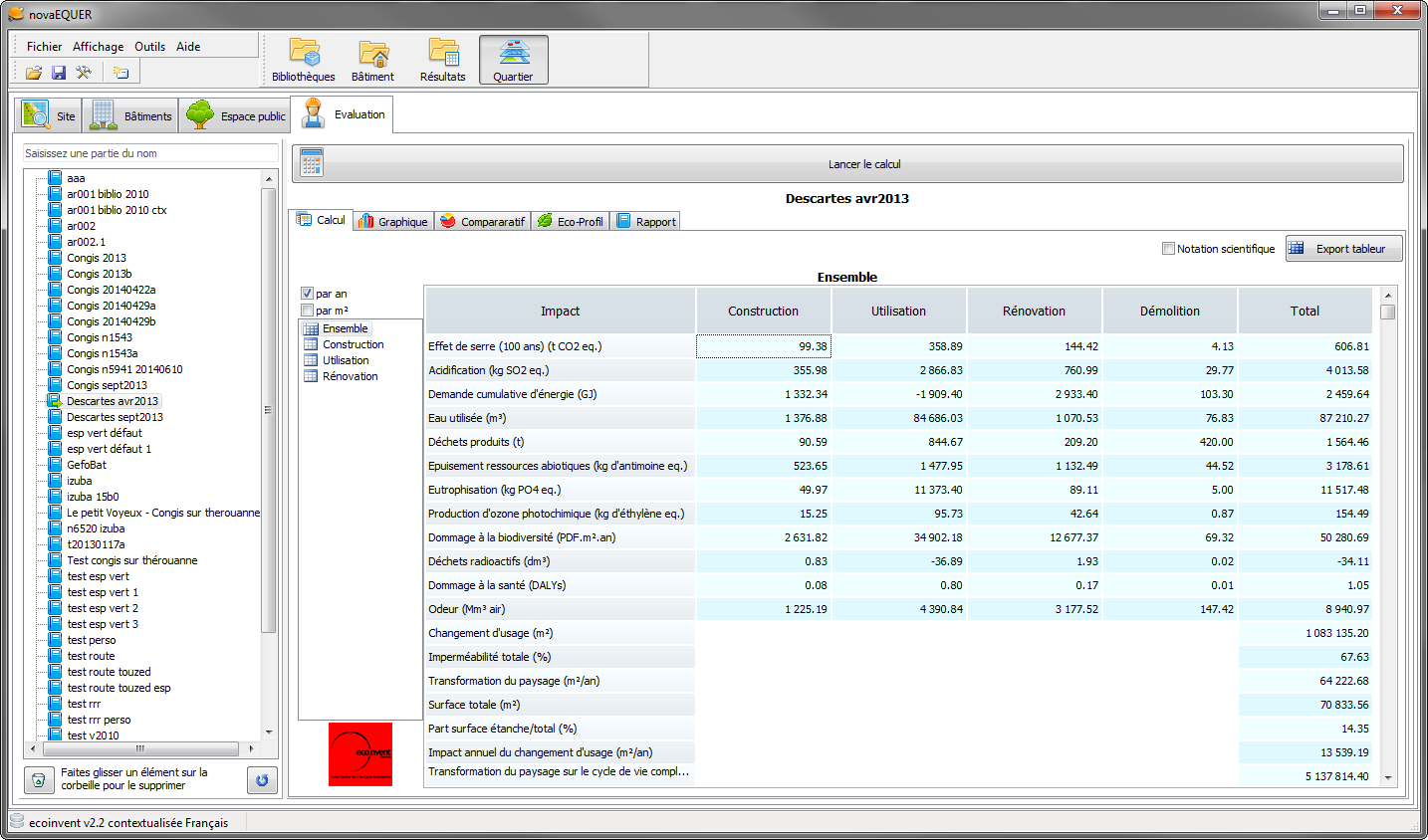Switch to the Site tab
Image resolution: width=1428 pixels, height=840 pixels.
[49, 115]
